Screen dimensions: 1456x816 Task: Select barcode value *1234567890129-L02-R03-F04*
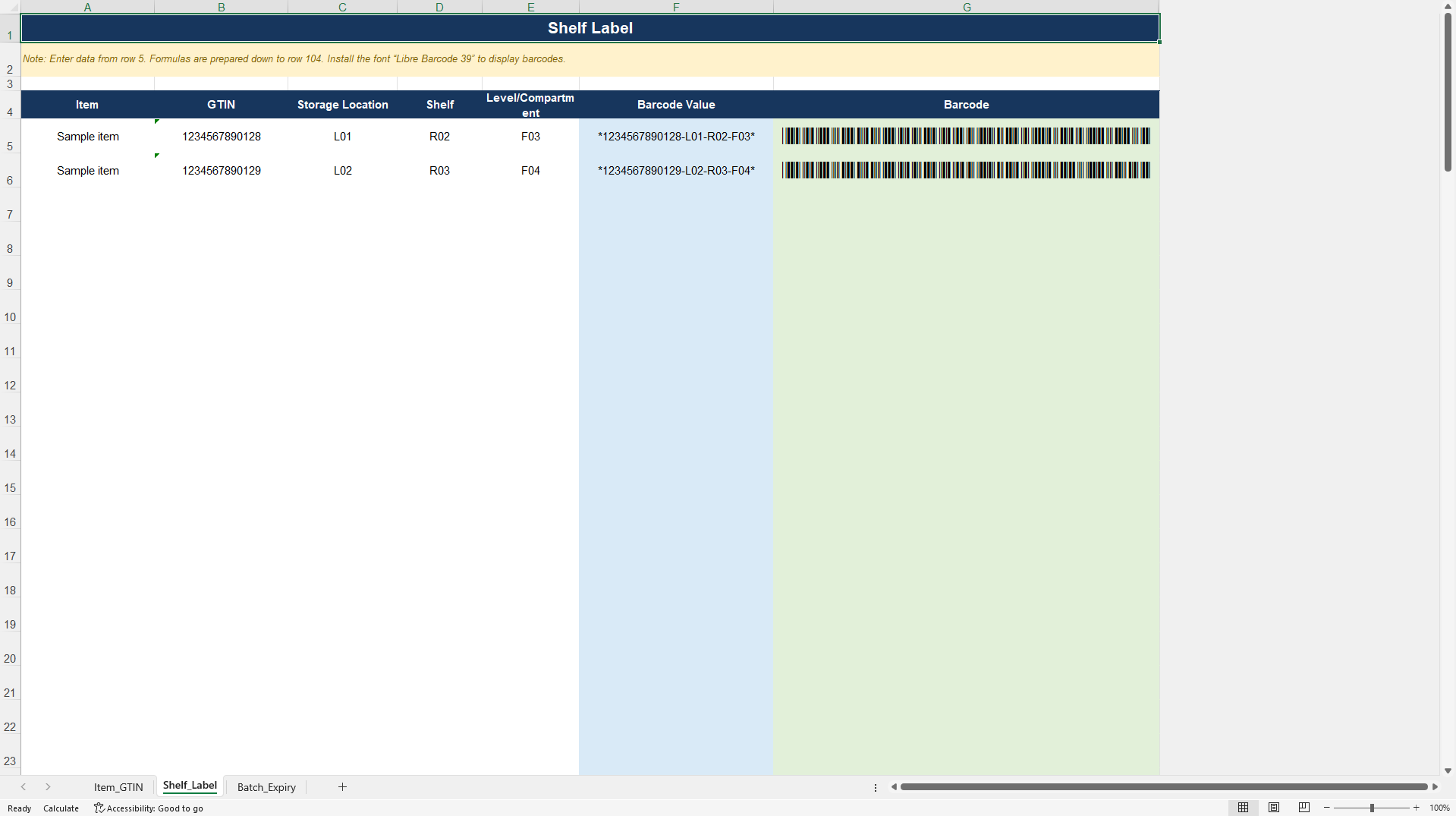[x=676, y=171]
